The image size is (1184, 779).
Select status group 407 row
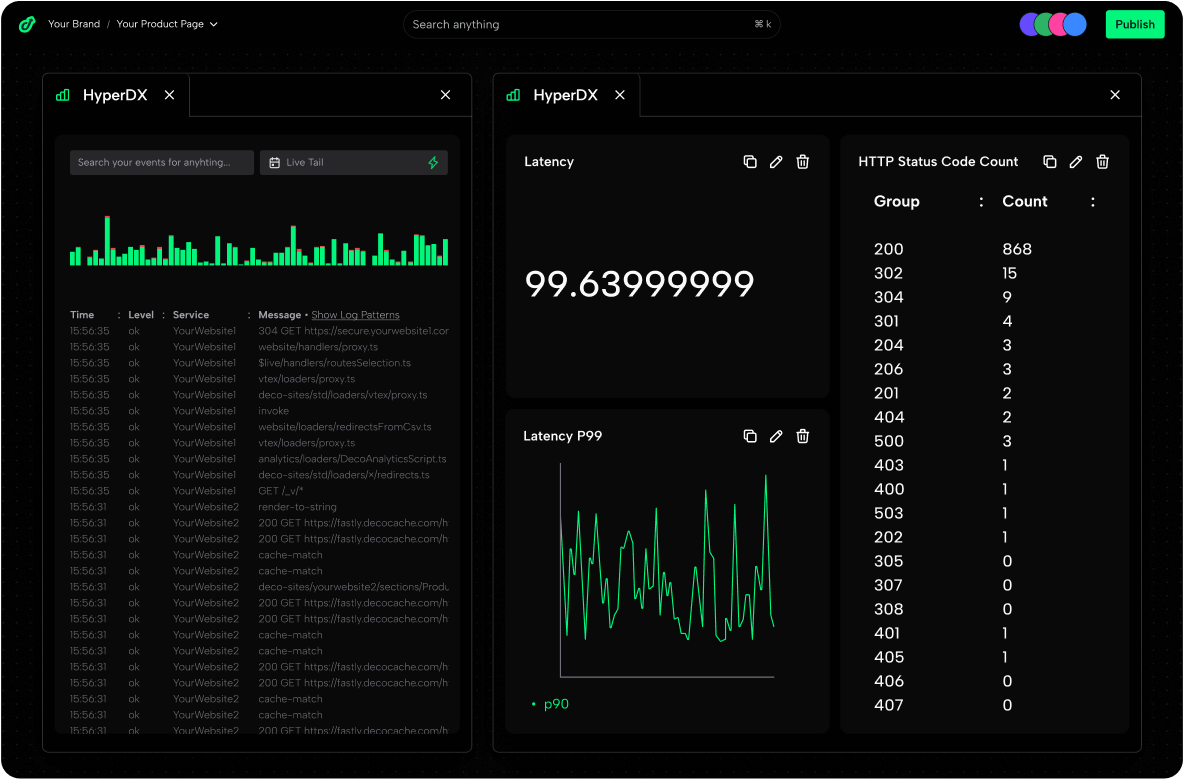pos(985,705)
